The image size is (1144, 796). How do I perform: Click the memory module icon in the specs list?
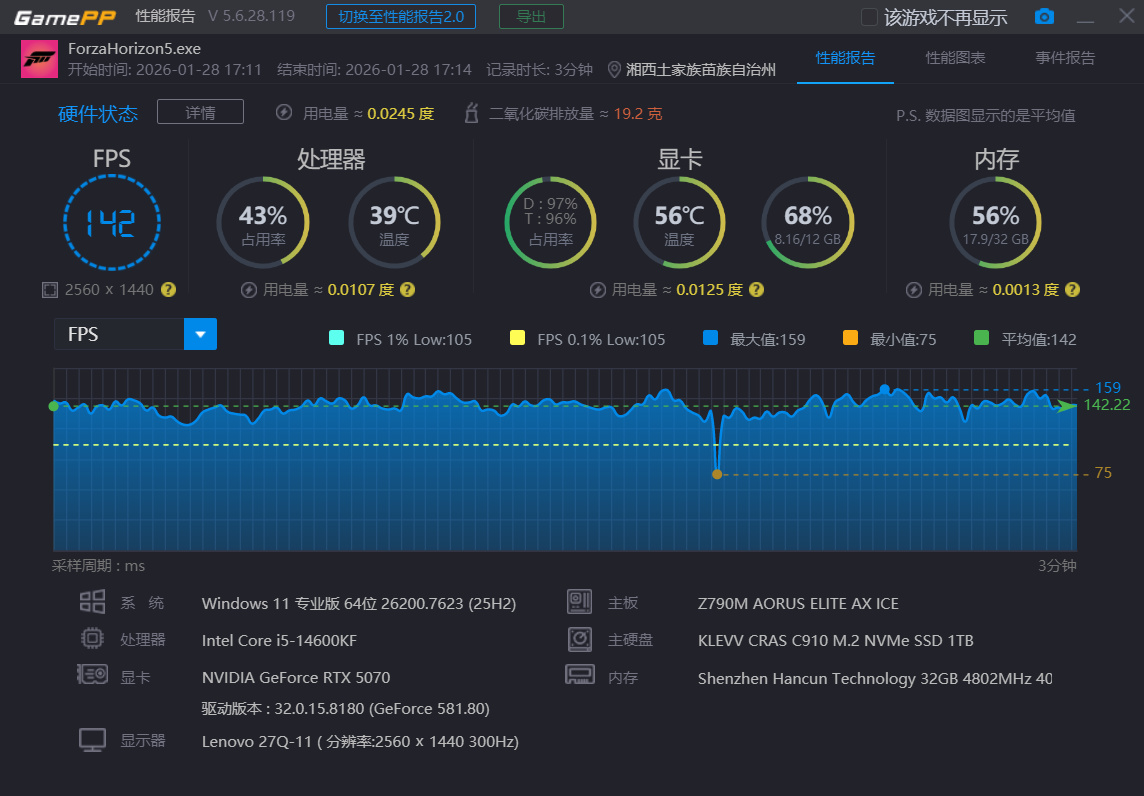(580, 674)
